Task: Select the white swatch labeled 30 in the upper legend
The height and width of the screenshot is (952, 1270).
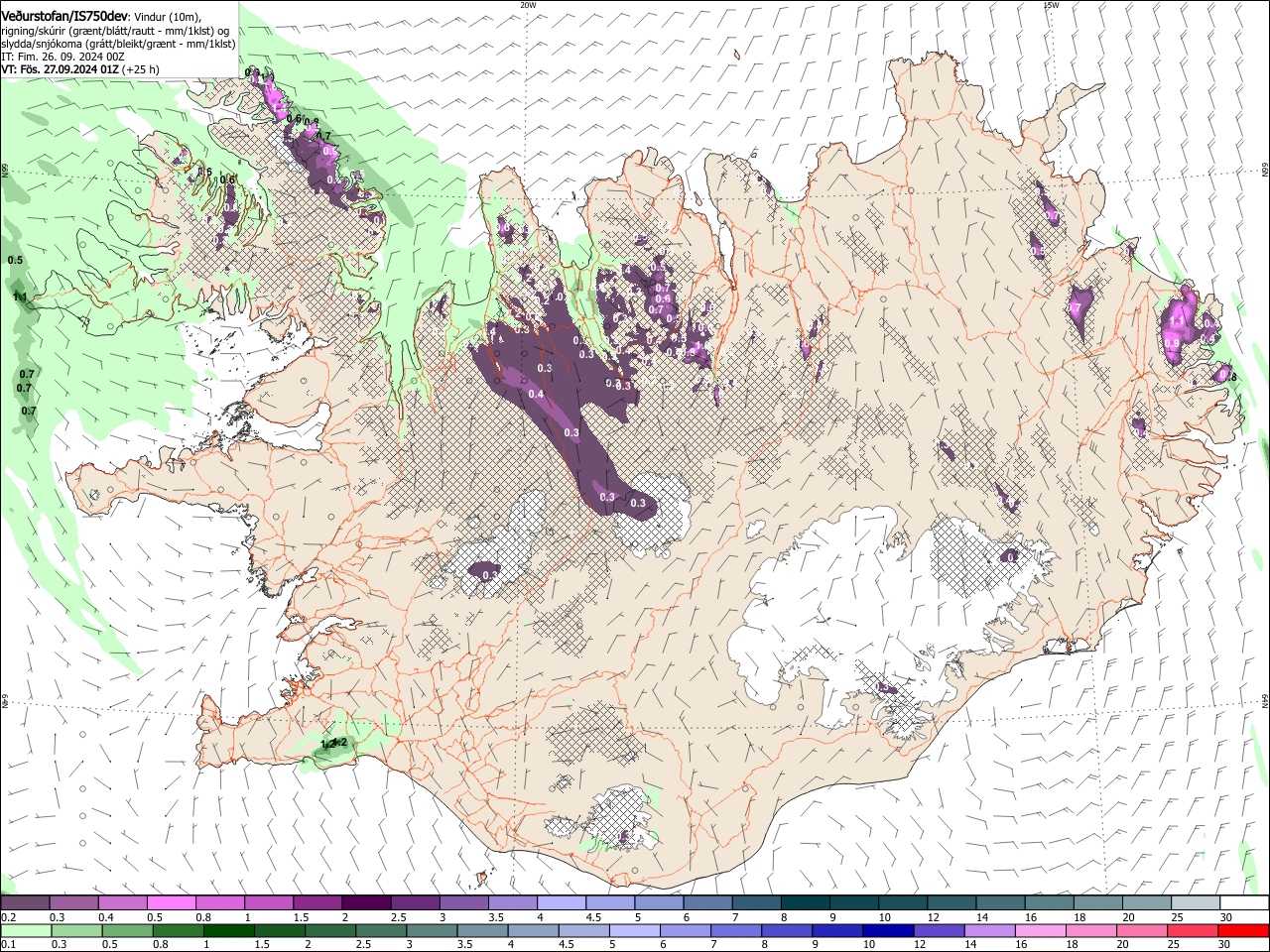Action: (x=1245, y=902)
